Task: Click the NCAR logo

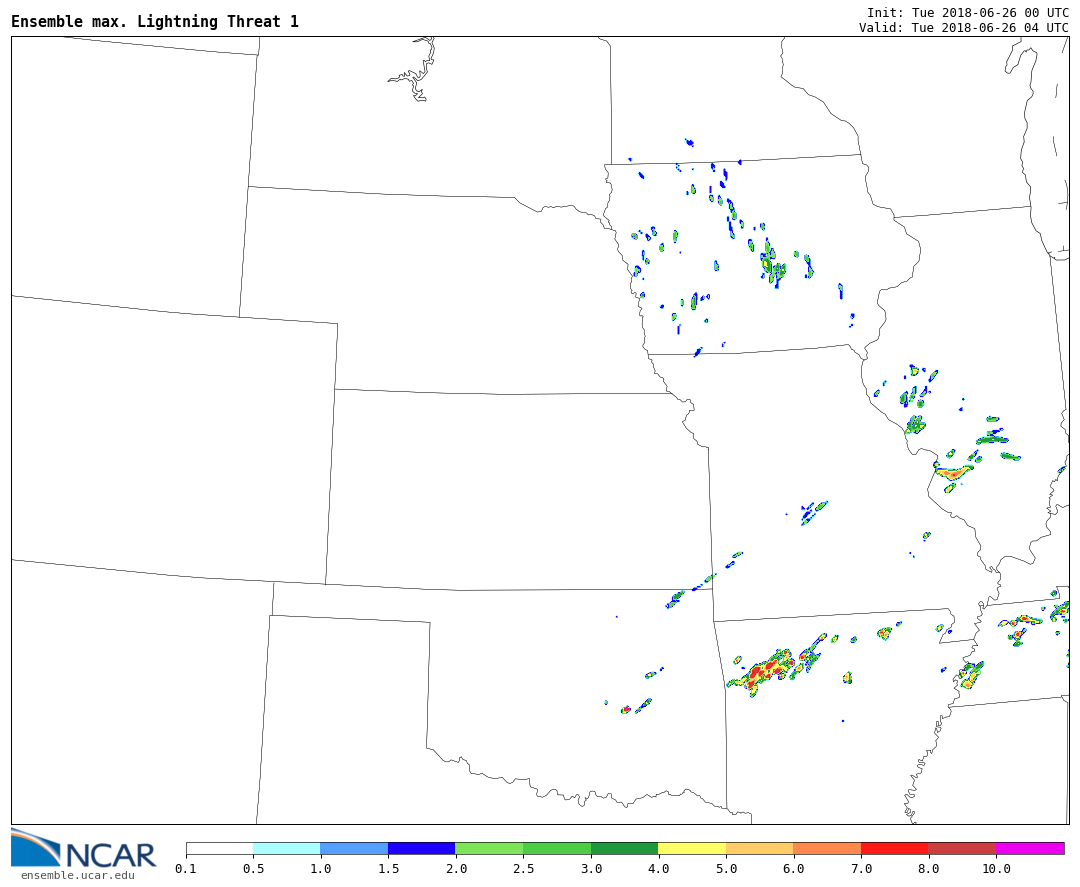Action: point(84,849)
